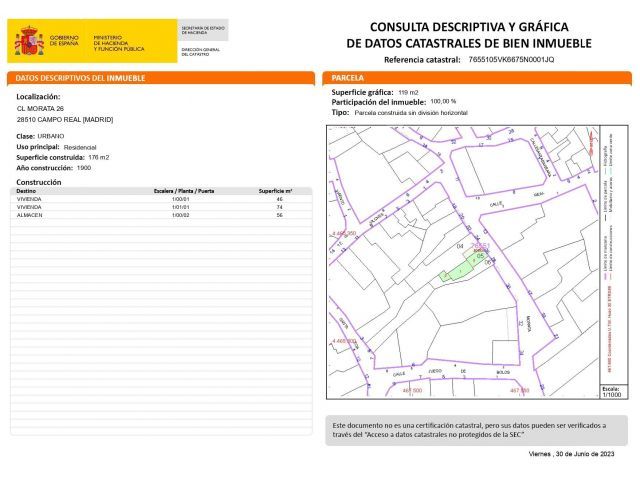Viewport: 640px width, 480px height.
Task: Click surface value 74 in the table
Action: pos(280,207)
